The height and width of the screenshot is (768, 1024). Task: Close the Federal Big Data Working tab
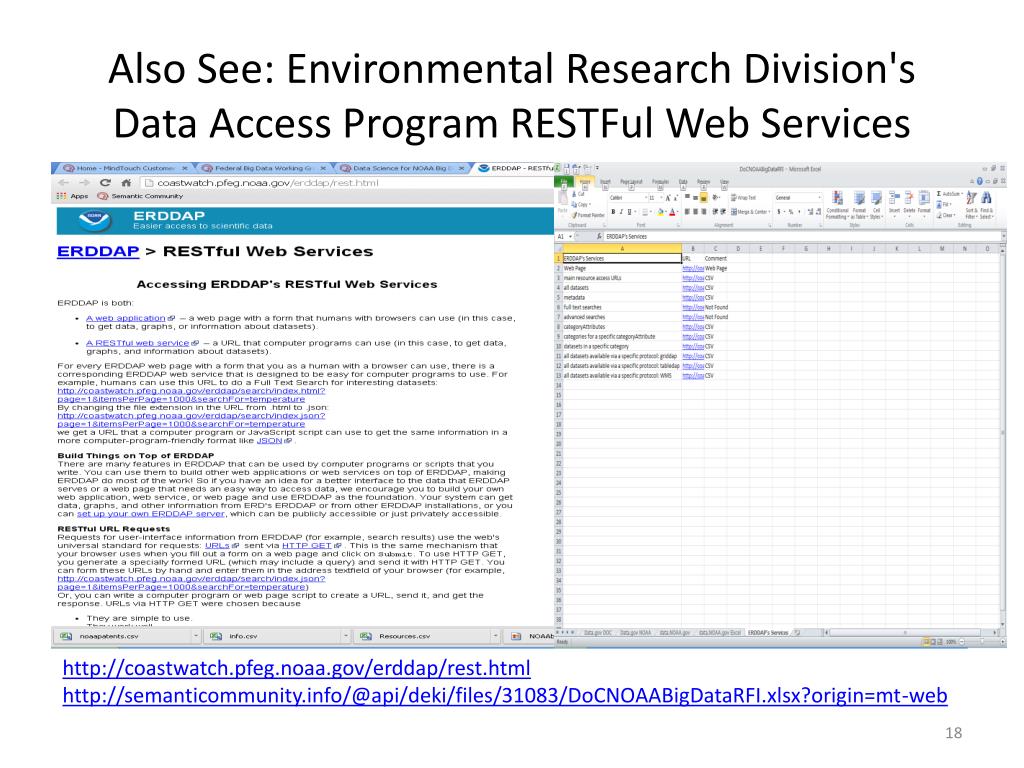click(x=323, y=168)
